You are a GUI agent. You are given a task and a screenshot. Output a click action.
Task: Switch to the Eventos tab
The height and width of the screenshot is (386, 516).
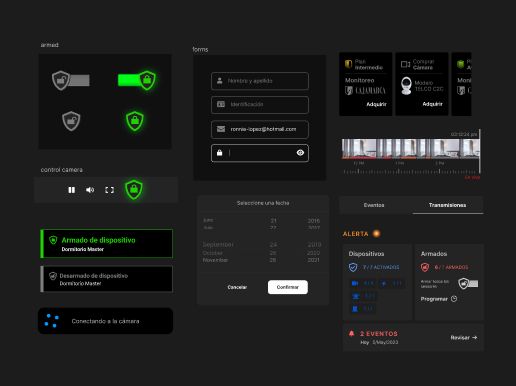374,205
